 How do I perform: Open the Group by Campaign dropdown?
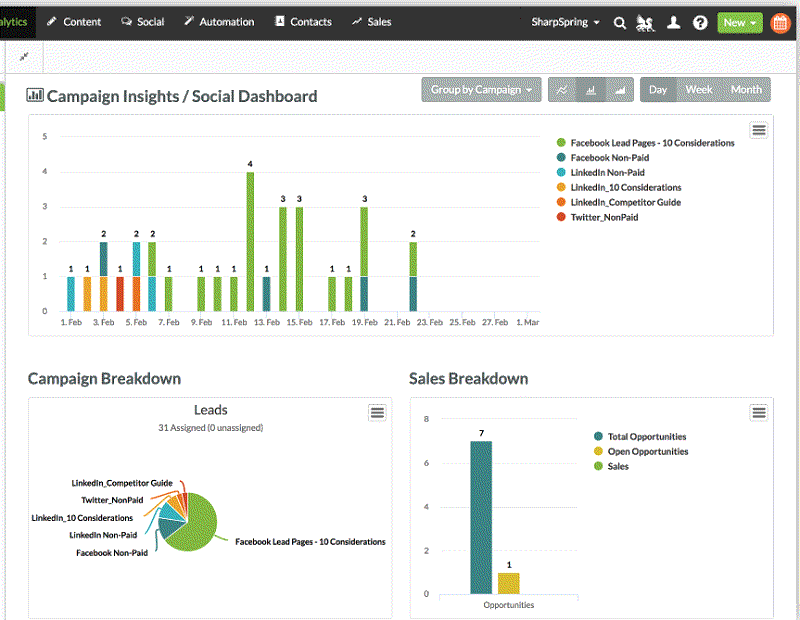(x=481, y=89)
